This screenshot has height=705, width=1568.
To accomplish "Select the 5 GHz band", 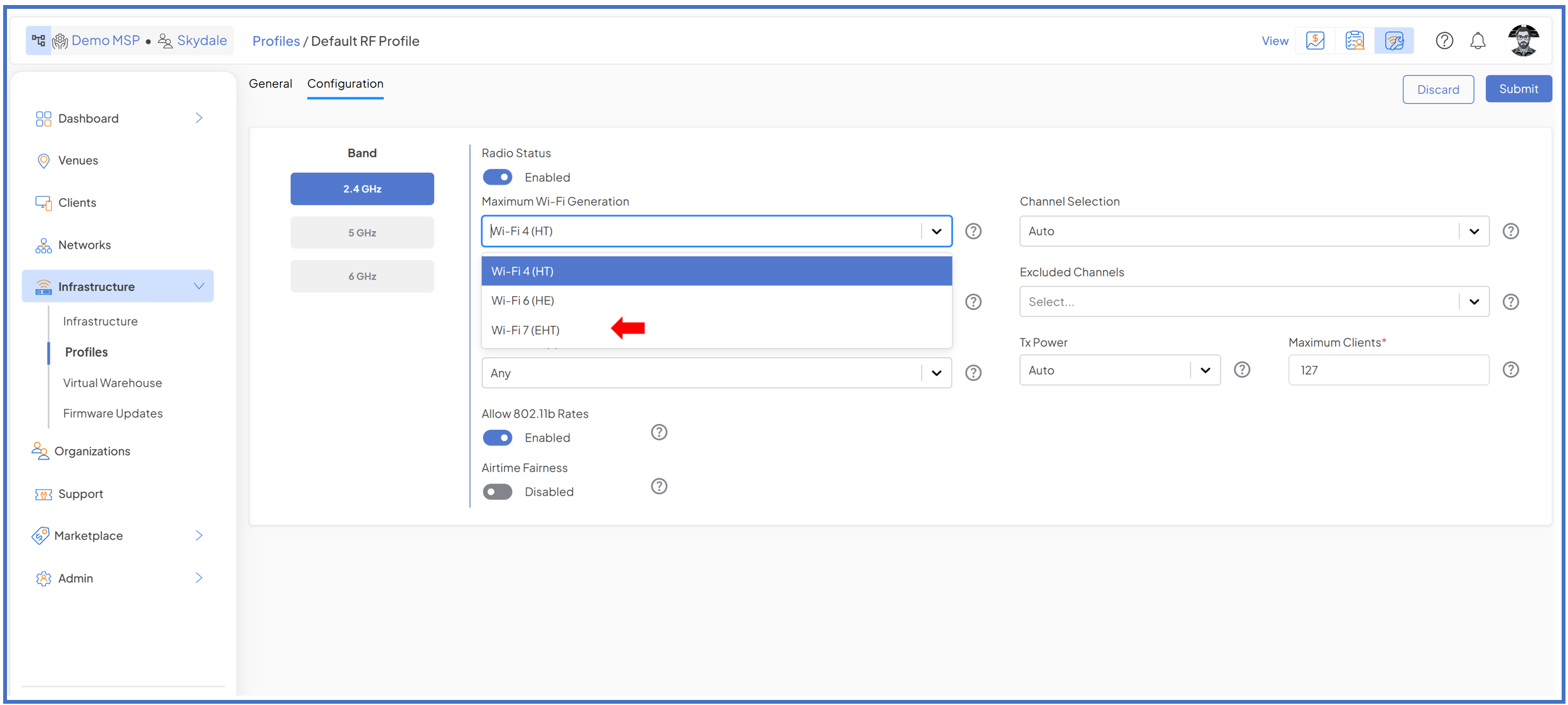I will click(362, 233).
